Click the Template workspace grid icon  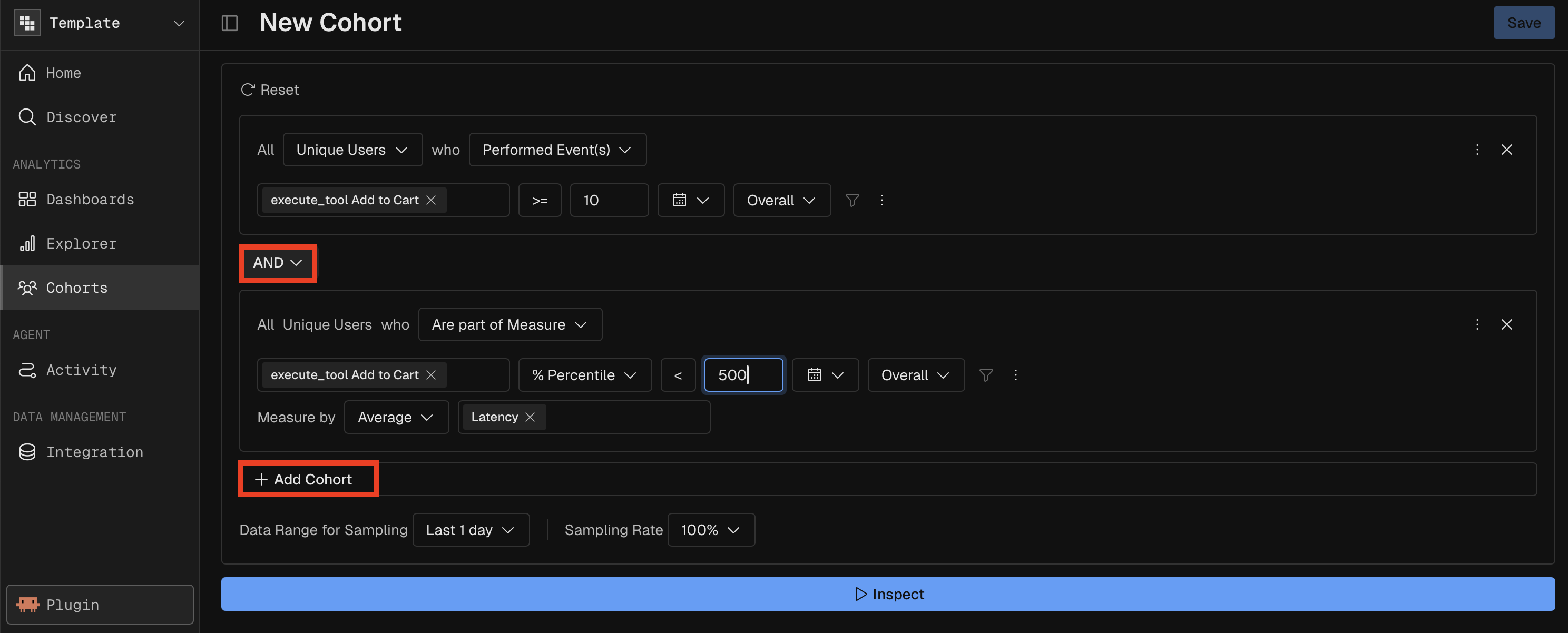27,23
